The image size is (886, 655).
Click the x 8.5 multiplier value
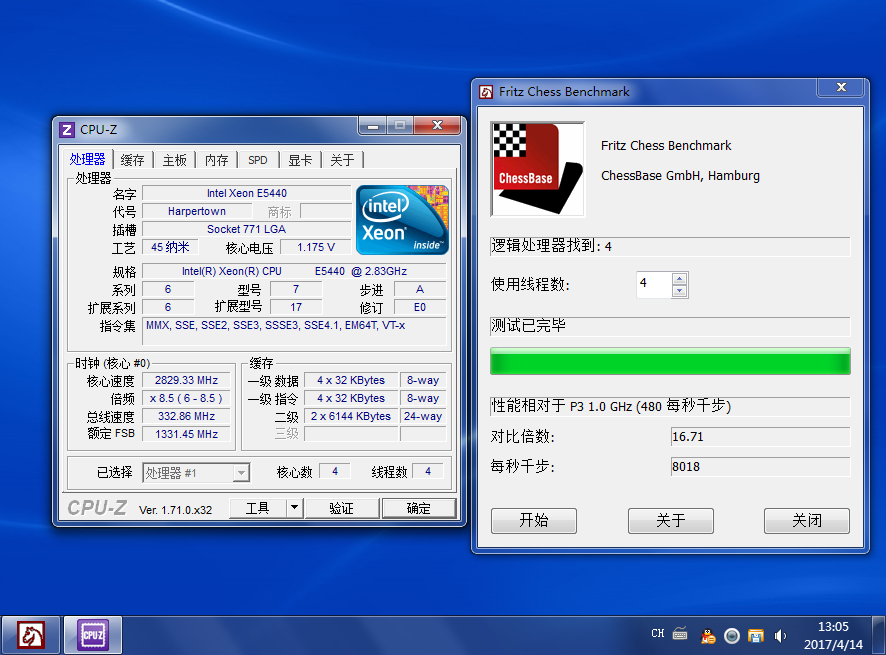coord(186,398)
